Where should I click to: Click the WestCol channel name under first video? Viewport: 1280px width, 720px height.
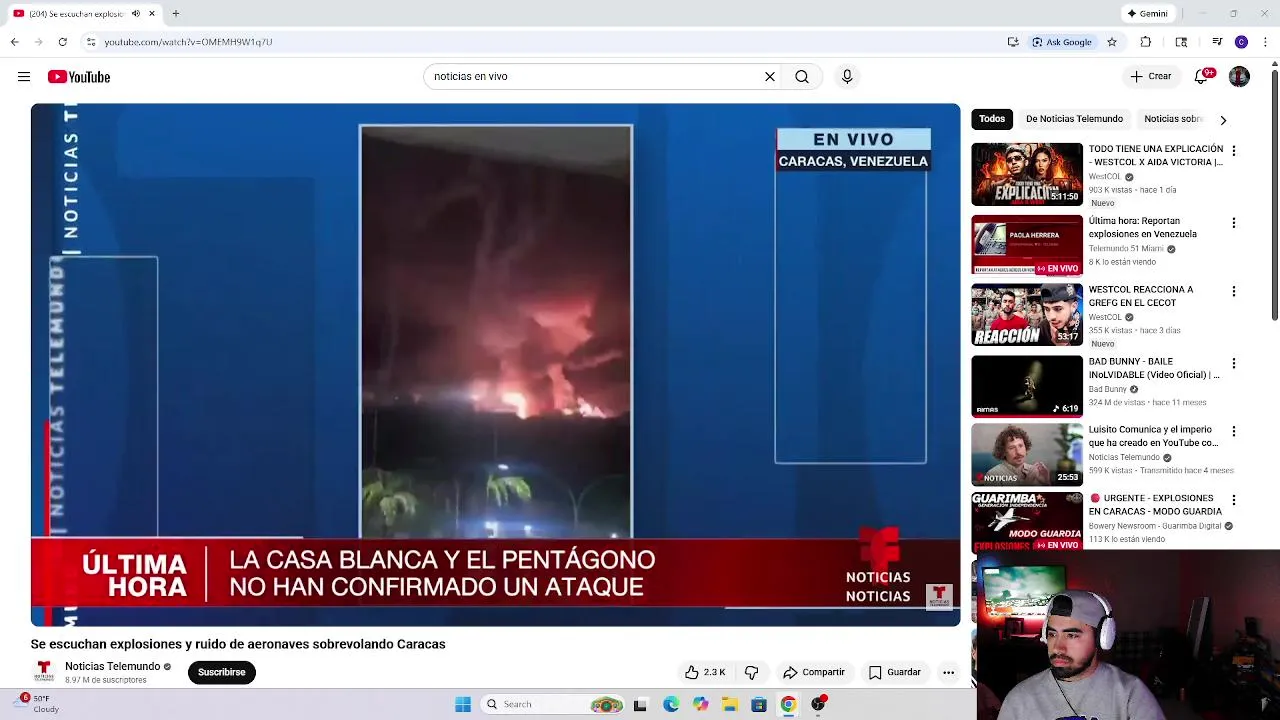tap(1105, 177)
